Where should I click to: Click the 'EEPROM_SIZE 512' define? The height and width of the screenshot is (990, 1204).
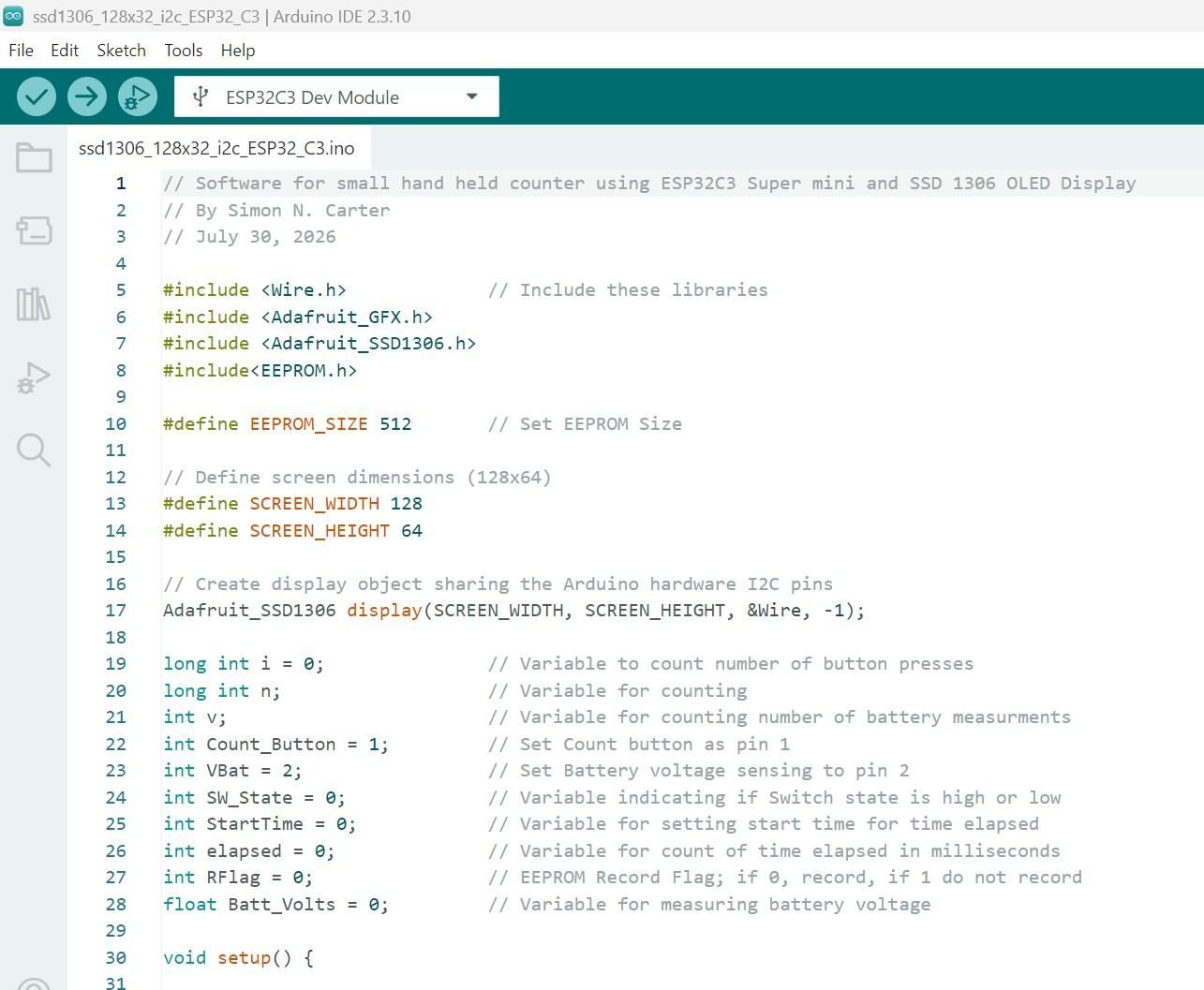331,424
